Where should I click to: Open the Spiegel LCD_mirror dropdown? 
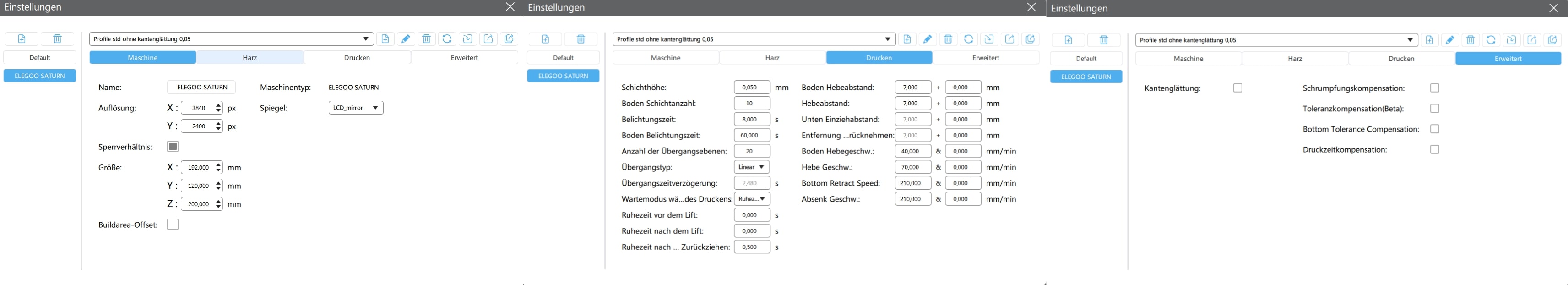pos(355,108)
